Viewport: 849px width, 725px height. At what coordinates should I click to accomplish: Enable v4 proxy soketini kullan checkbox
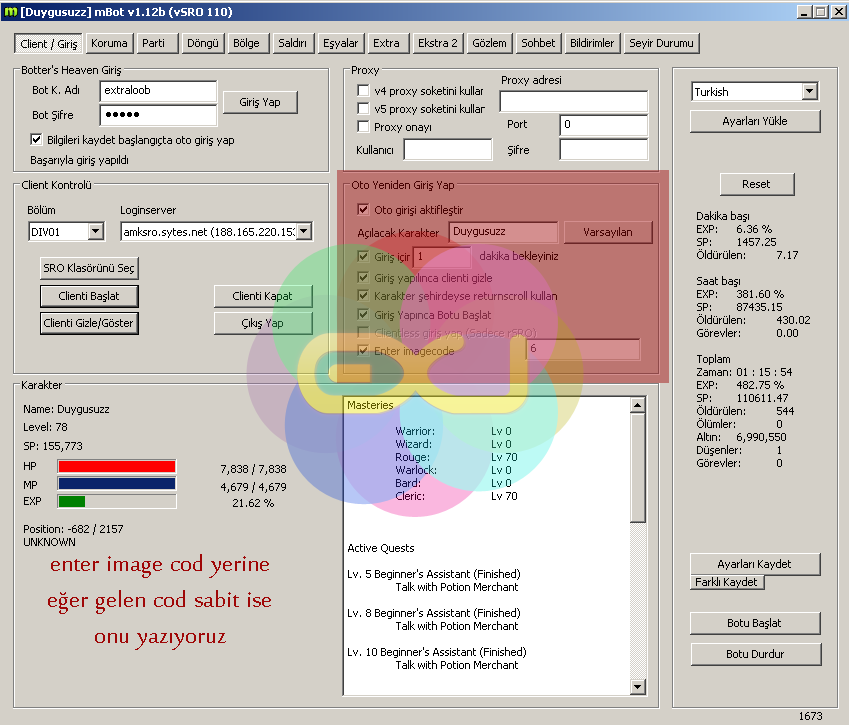(363, 90)
